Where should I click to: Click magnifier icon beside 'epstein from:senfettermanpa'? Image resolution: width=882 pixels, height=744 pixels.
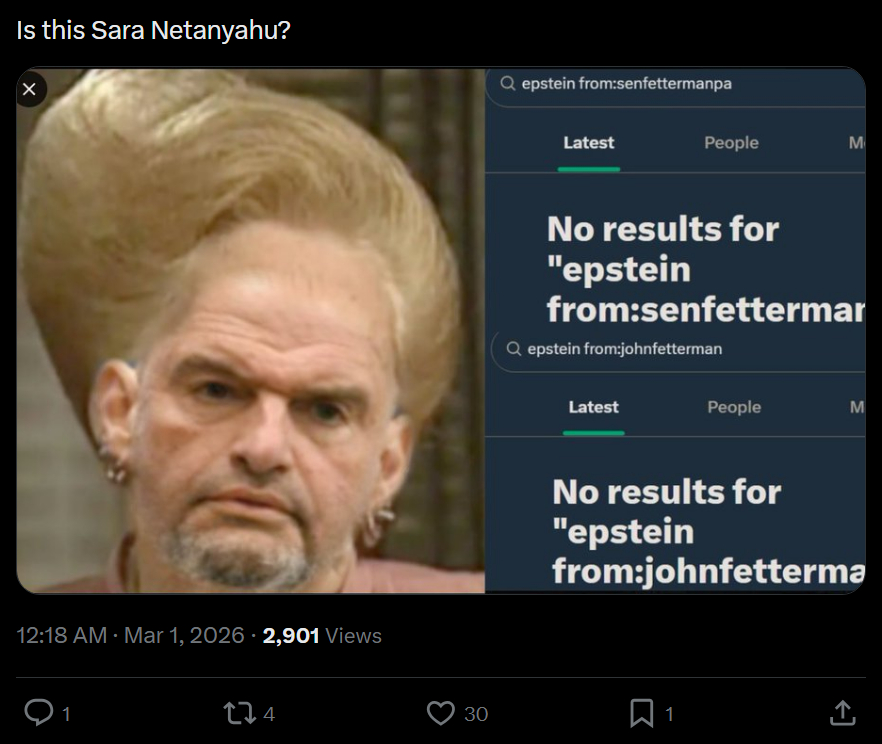click(x=508, y=84)
